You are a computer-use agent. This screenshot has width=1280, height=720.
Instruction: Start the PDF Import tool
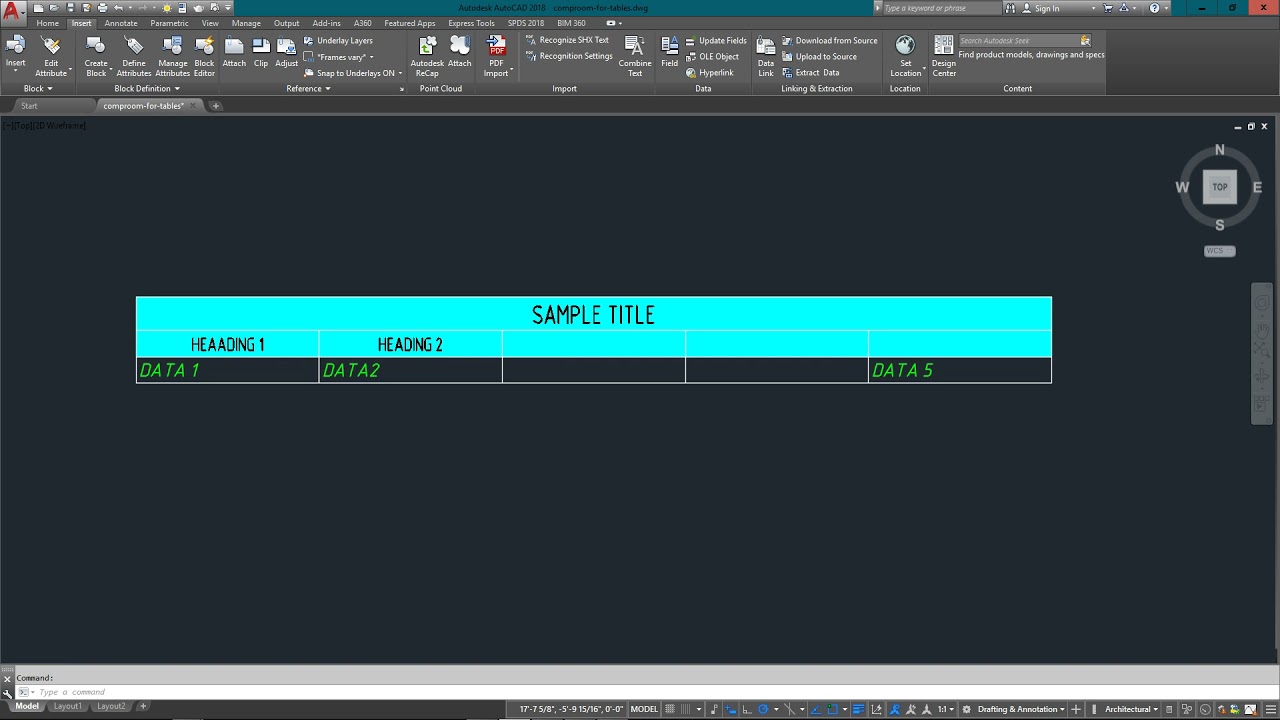(496, 56)
